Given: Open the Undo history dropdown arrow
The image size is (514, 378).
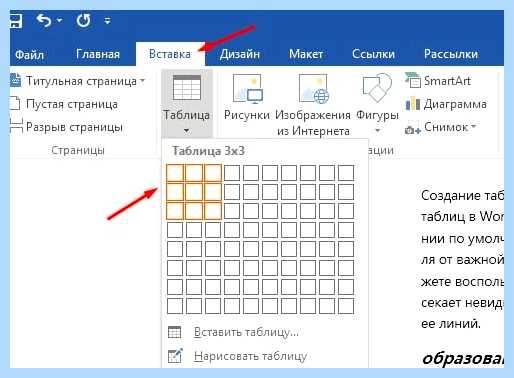Looking at the screenshot, I should tap(59, 21).
